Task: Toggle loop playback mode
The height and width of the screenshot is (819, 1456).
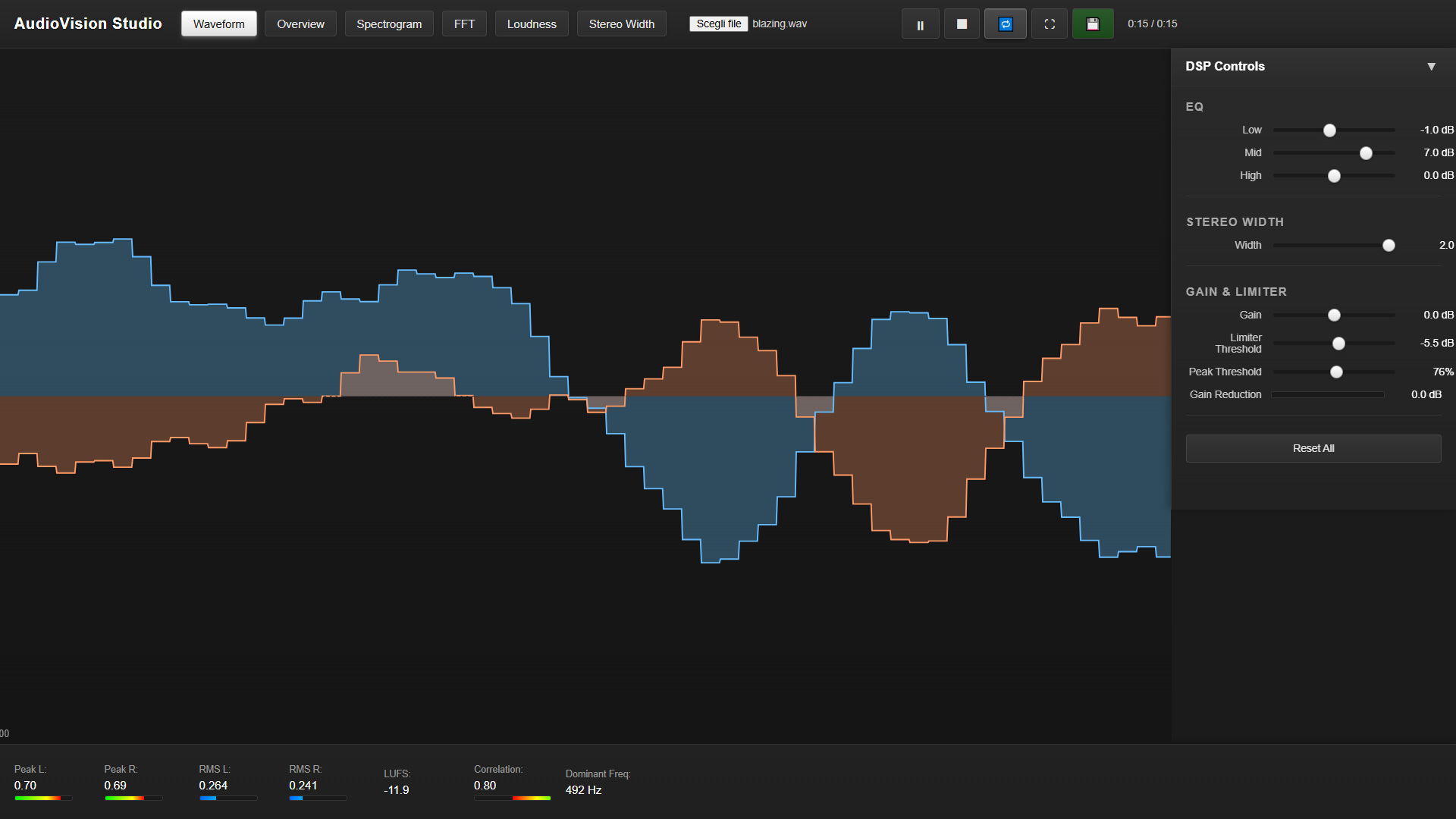Action: point(1005,24)
